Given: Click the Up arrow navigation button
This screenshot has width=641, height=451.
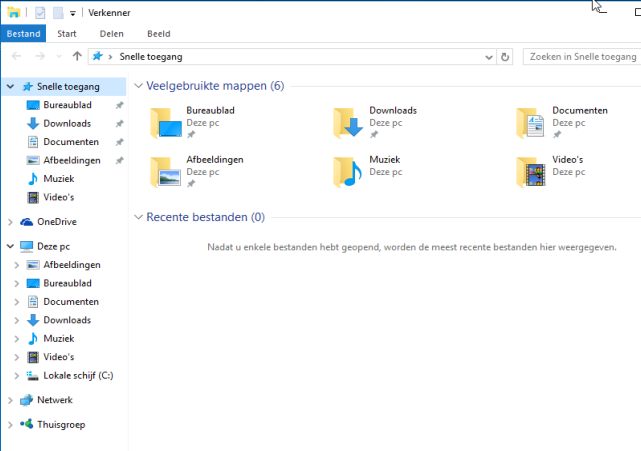Looking at the screenshot, I should tap(77, 57).
